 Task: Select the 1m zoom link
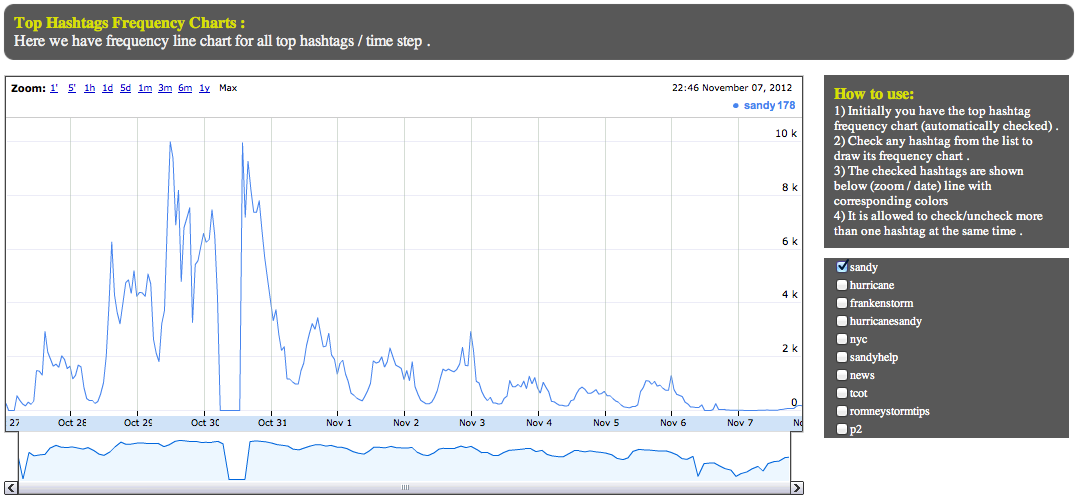(145, 88)
